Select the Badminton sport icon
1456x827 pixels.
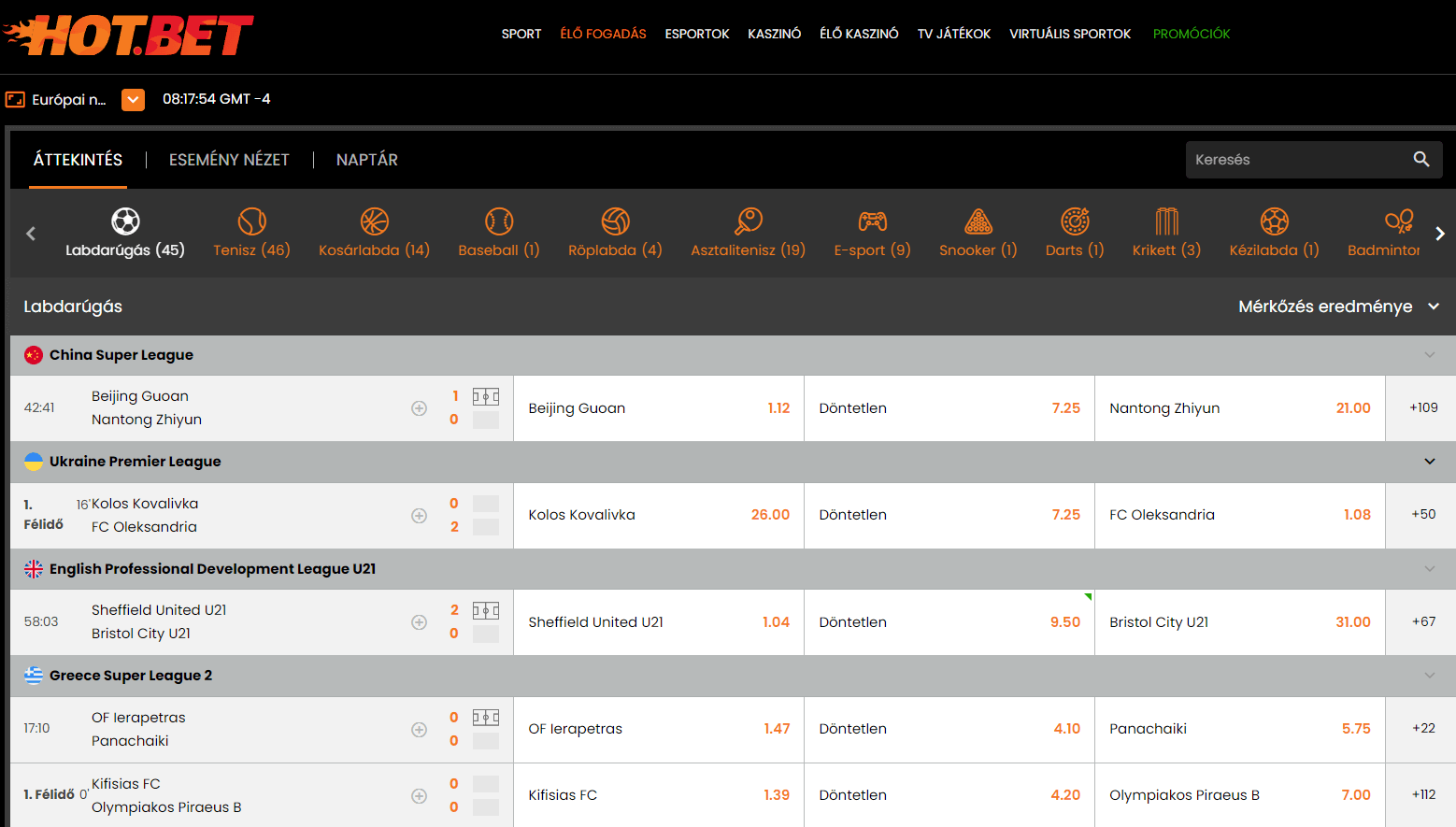click(1399, 221)
